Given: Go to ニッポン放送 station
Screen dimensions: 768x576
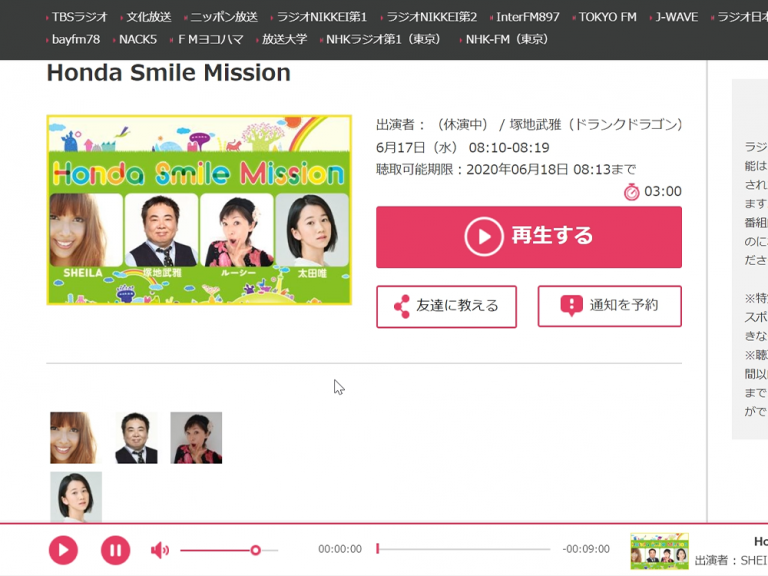Looking at the screenshot, I should 223,17.
